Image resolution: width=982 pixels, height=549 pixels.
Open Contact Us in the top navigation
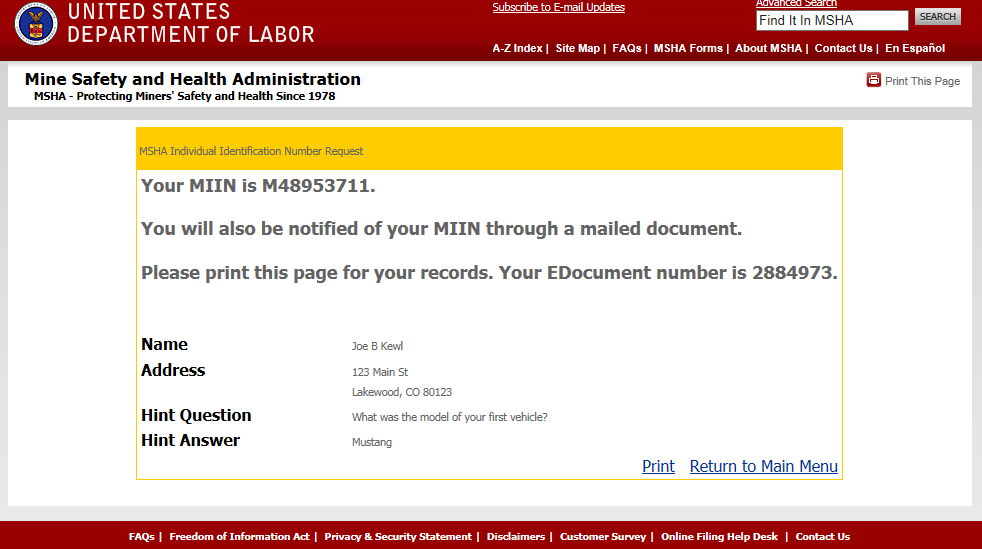click(844, 48)
